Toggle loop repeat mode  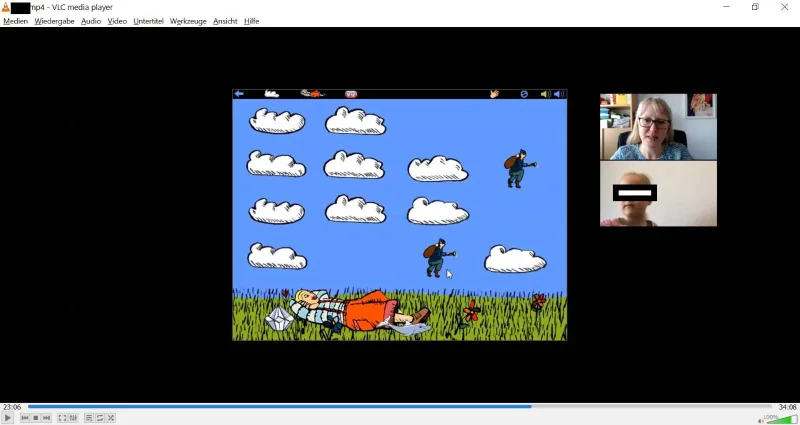100,418
